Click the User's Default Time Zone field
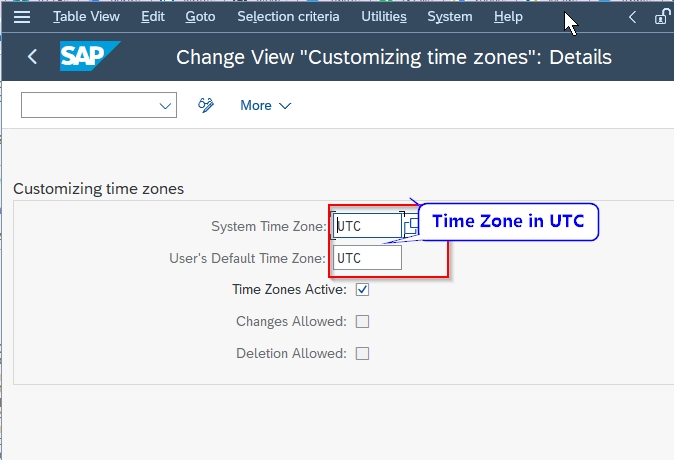The height and width of the screenshot is (460, 674). [x=367, y=258]
